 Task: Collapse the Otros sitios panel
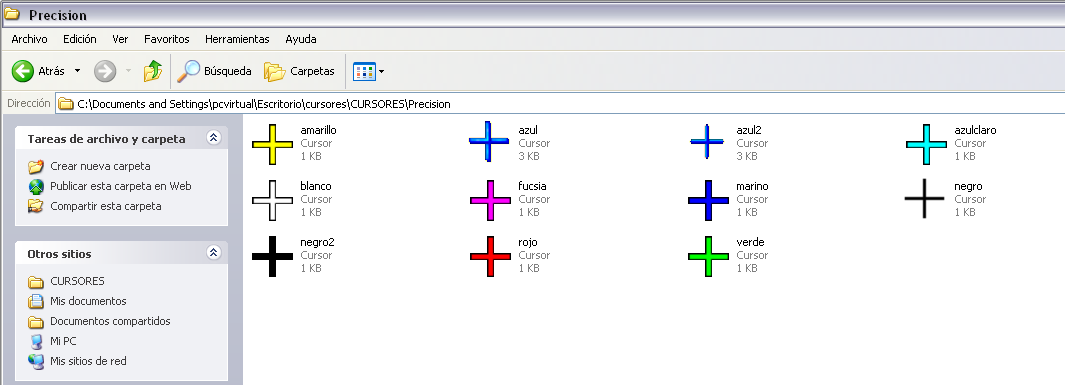(x=213, y=253)
